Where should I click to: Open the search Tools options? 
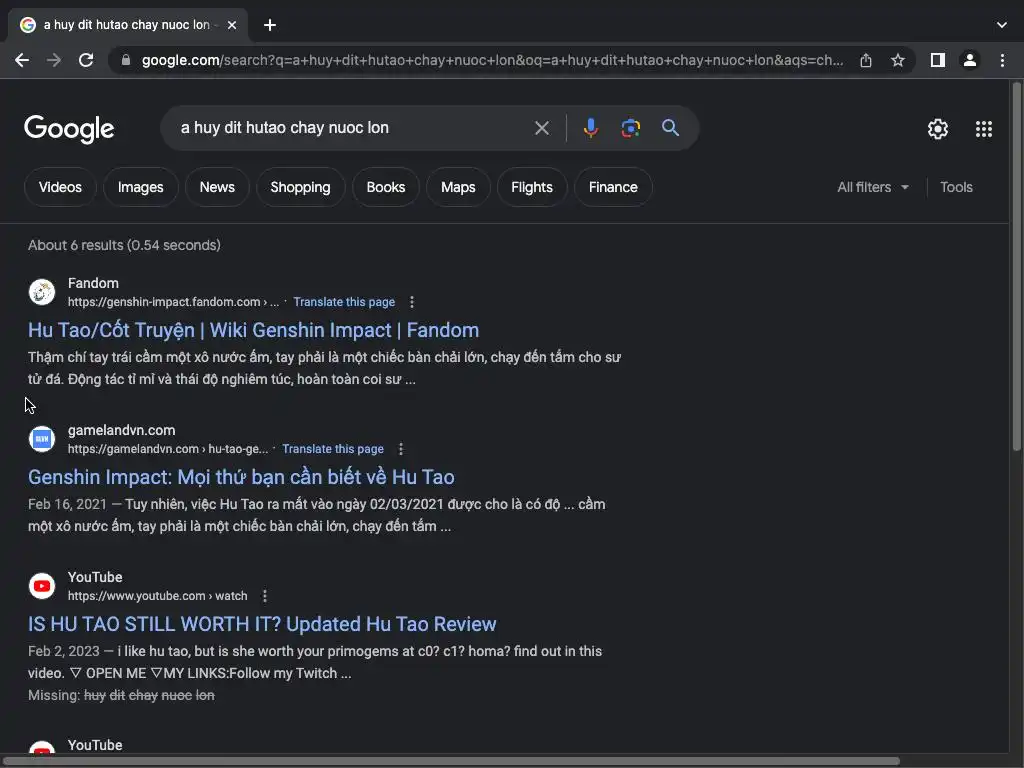956,187
